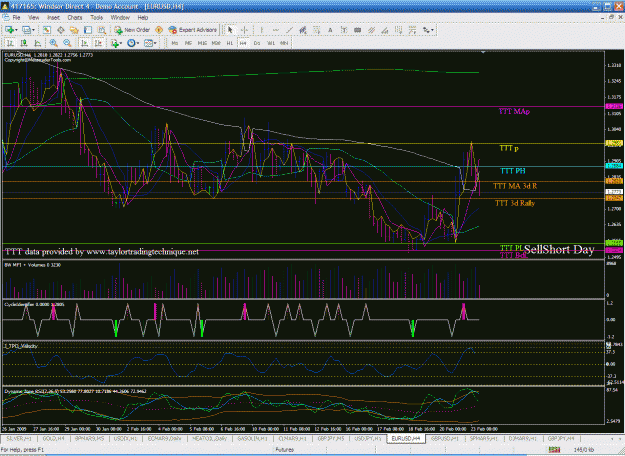Select the horizontal line drawing tool
The height and width of the screenshot is (456, 625).
(275, 30)
